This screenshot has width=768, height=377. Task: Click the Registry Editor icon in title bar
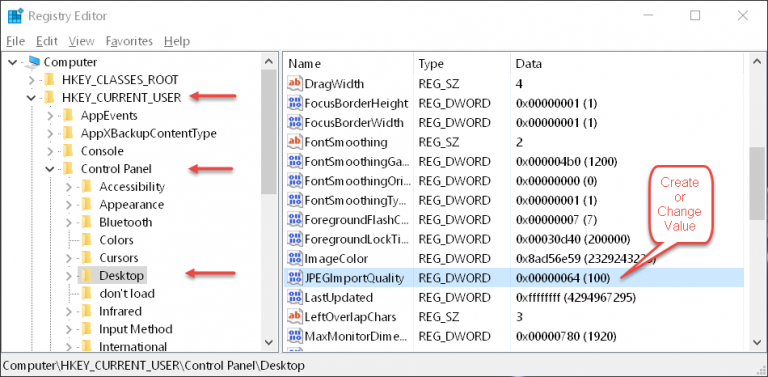tap(15, 16)
